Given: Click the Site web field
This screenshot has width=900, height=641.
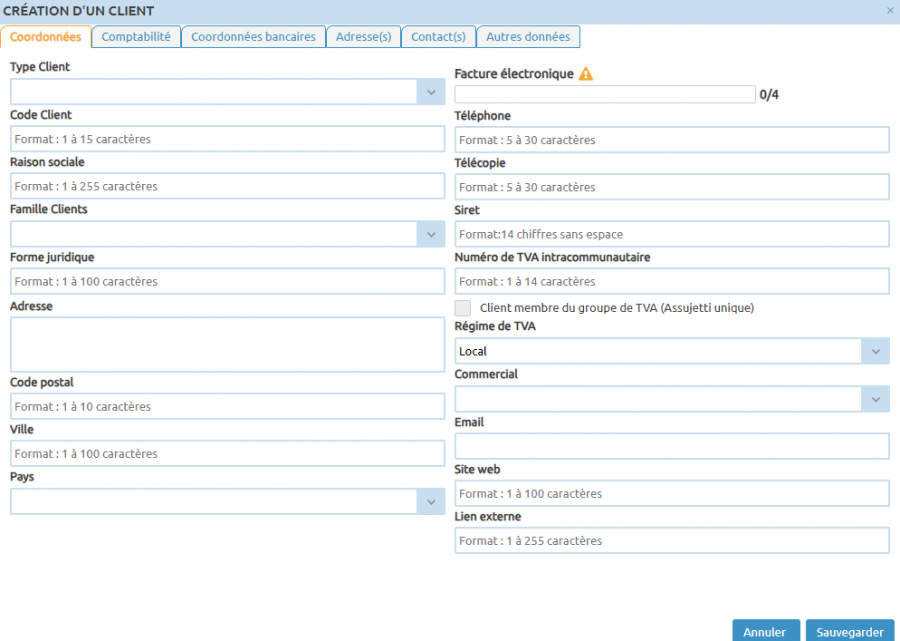Looking at the screenshot, I should click(x=672, y=494).
